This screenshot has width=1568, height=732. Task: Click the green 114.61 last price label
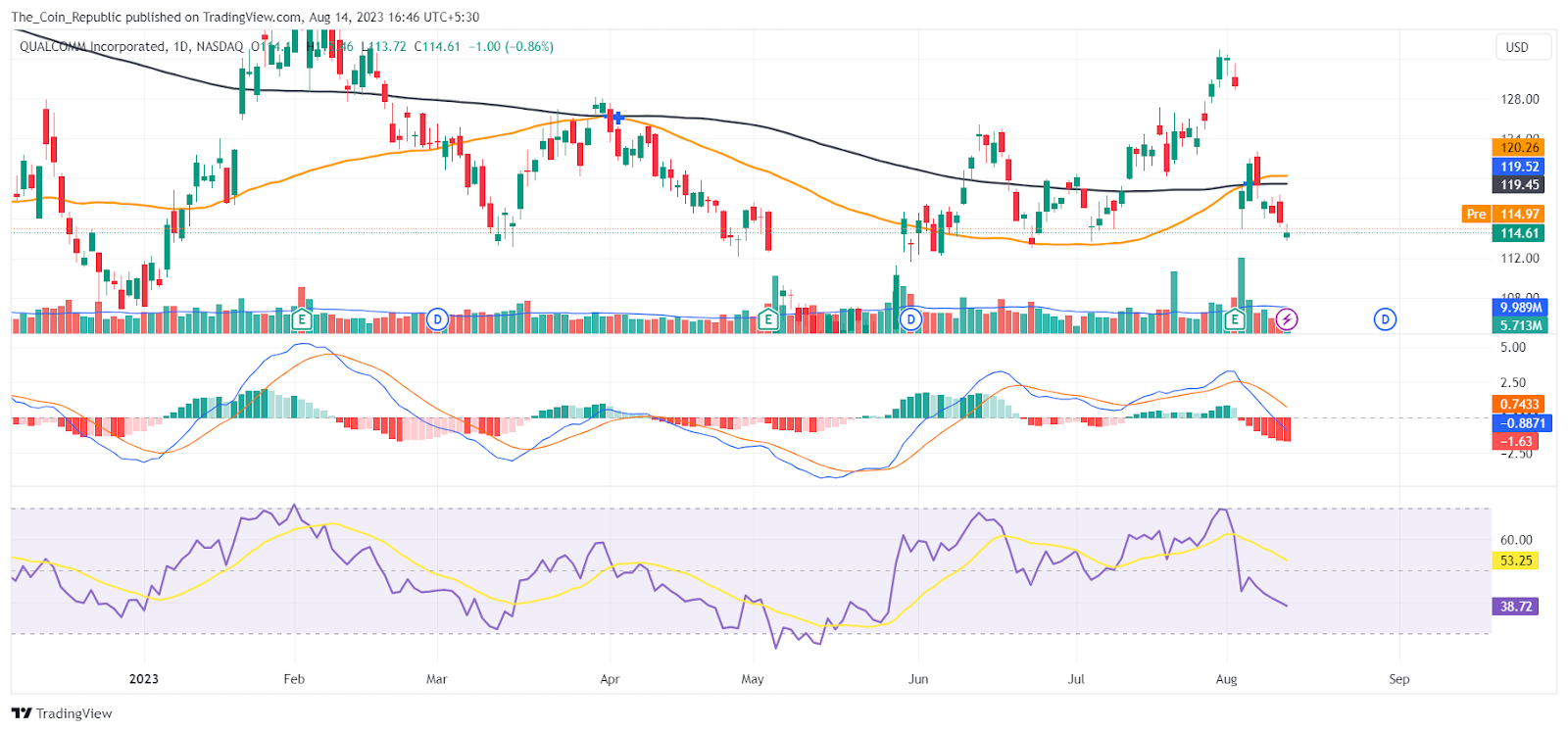tap(1520, 233)
